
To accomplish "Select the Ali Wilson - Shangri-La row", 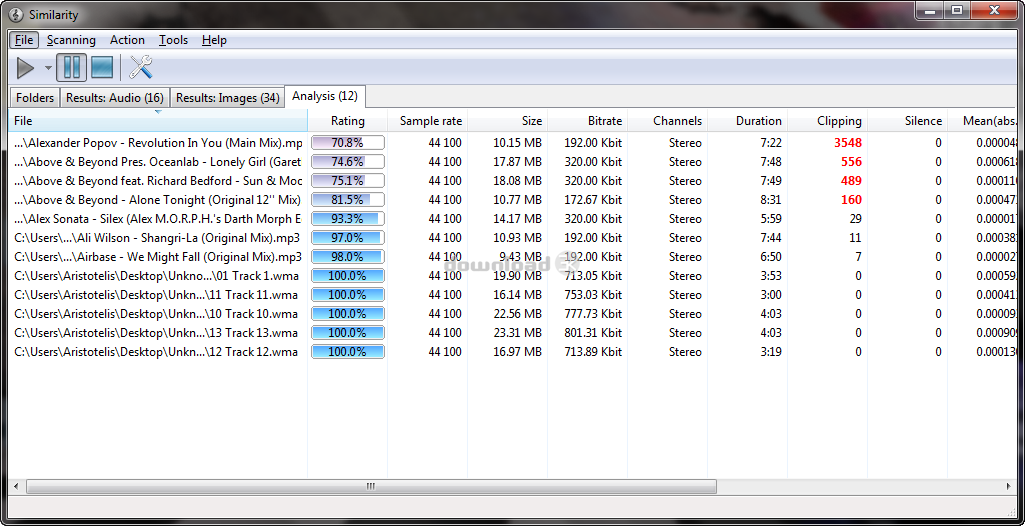I will [513, 238].
